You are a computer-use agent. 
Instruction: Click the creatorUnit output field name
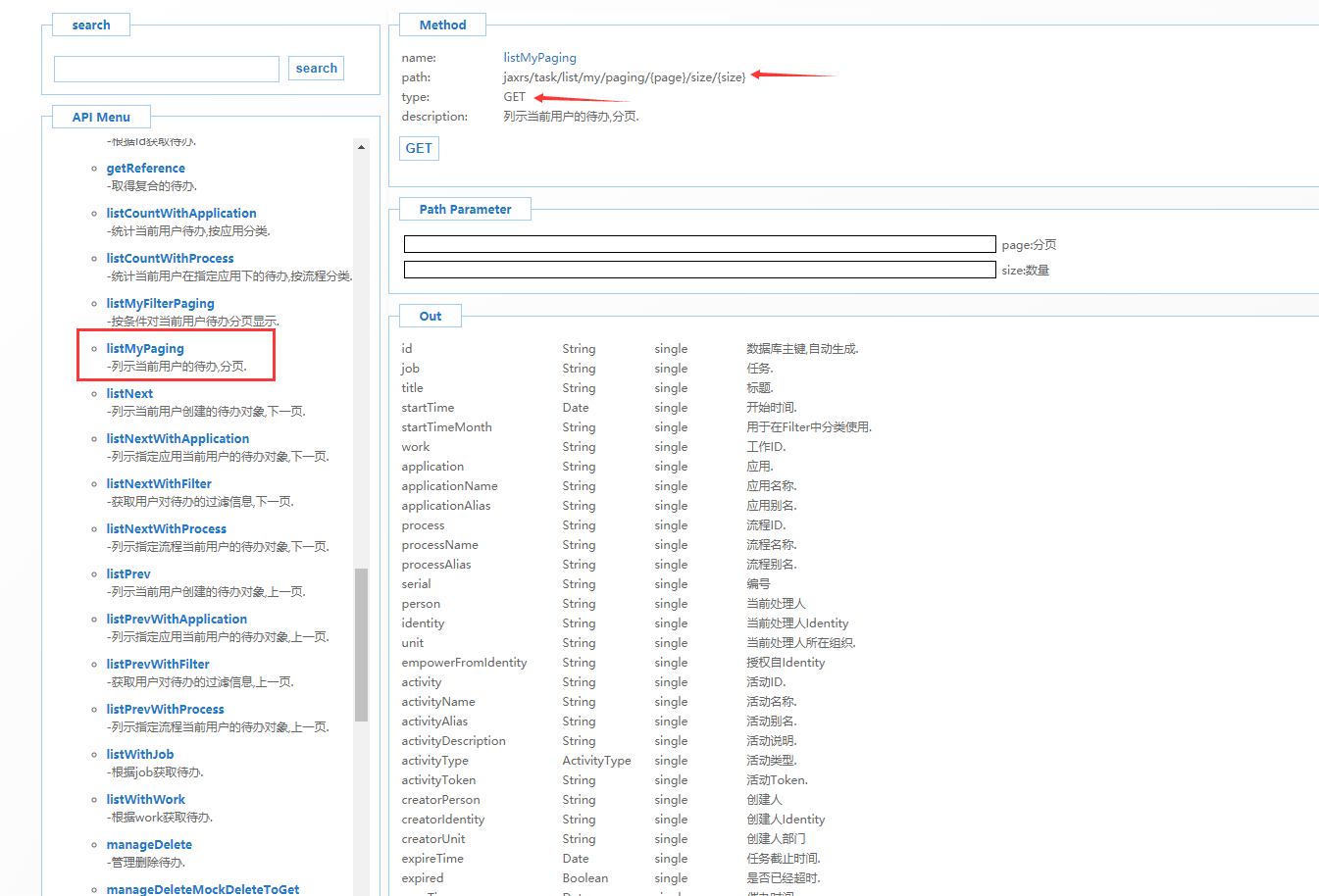(x=433, y=839)
